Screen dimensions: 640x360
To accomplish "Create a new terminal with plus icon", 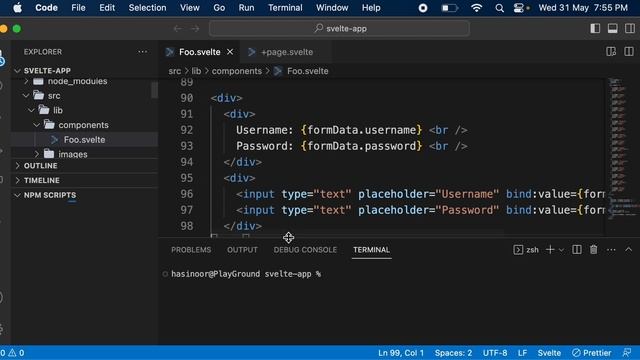I will point(550,249).
